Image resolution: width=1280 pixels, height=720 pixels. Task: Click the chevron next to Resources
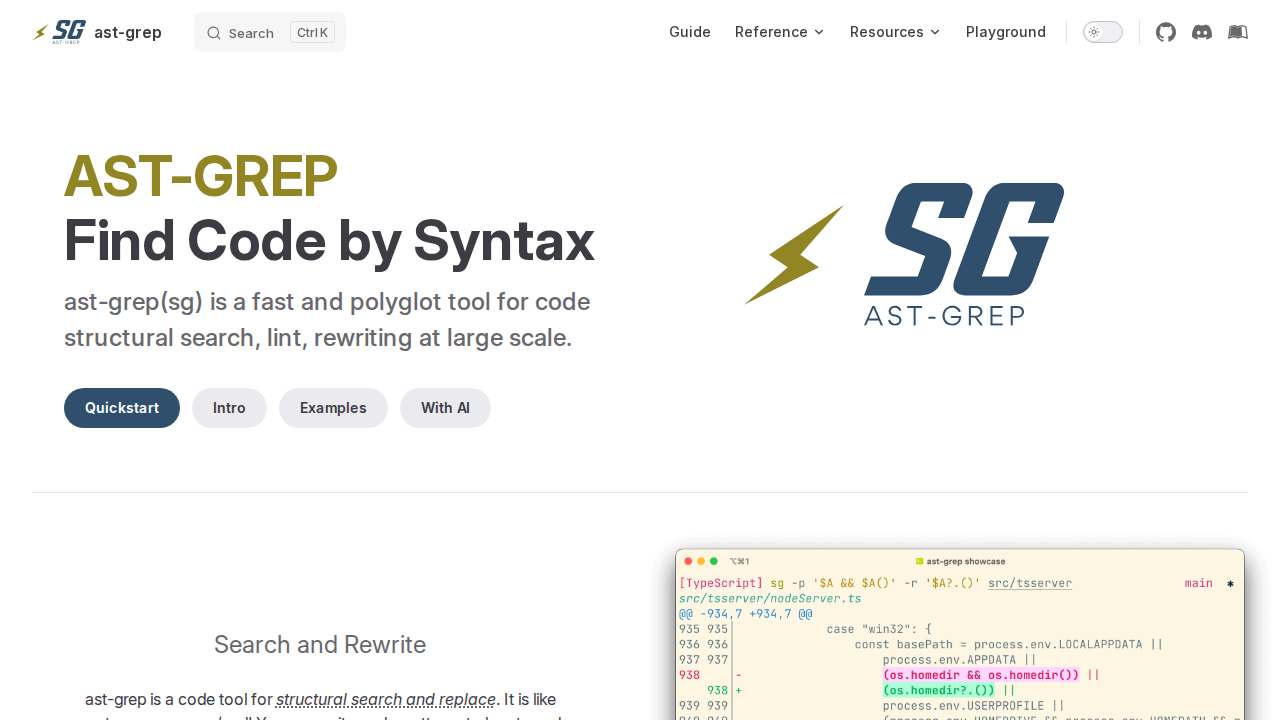(935, 32)
